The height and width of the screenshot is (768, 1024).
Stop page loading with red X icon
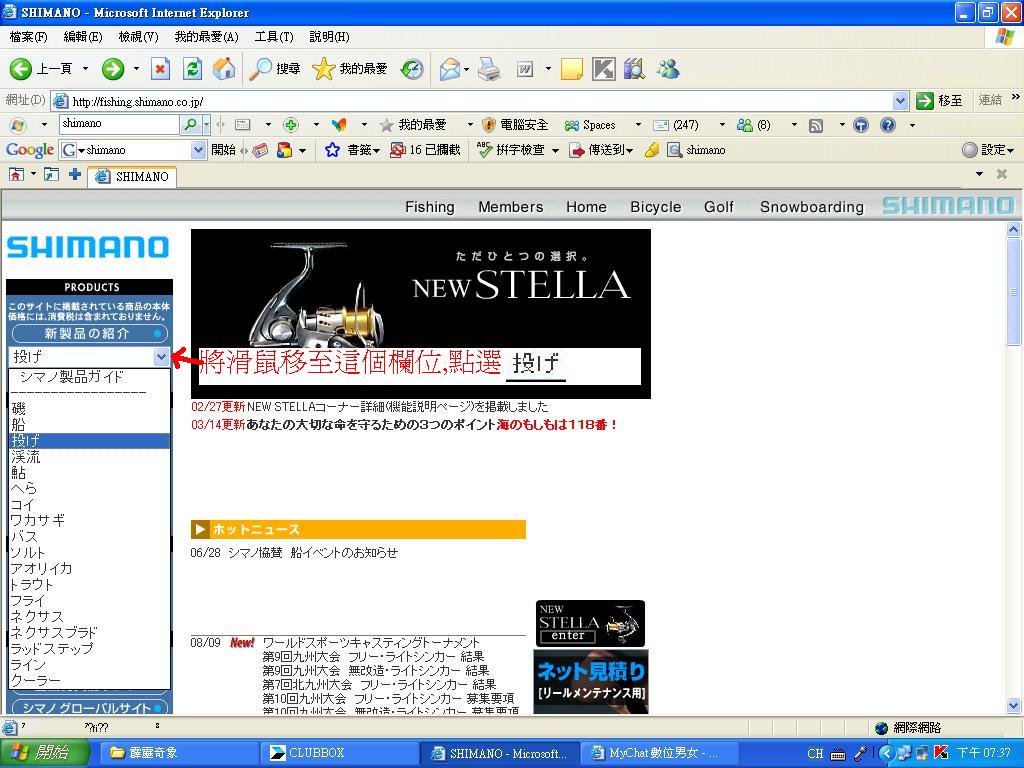[160, 69]
